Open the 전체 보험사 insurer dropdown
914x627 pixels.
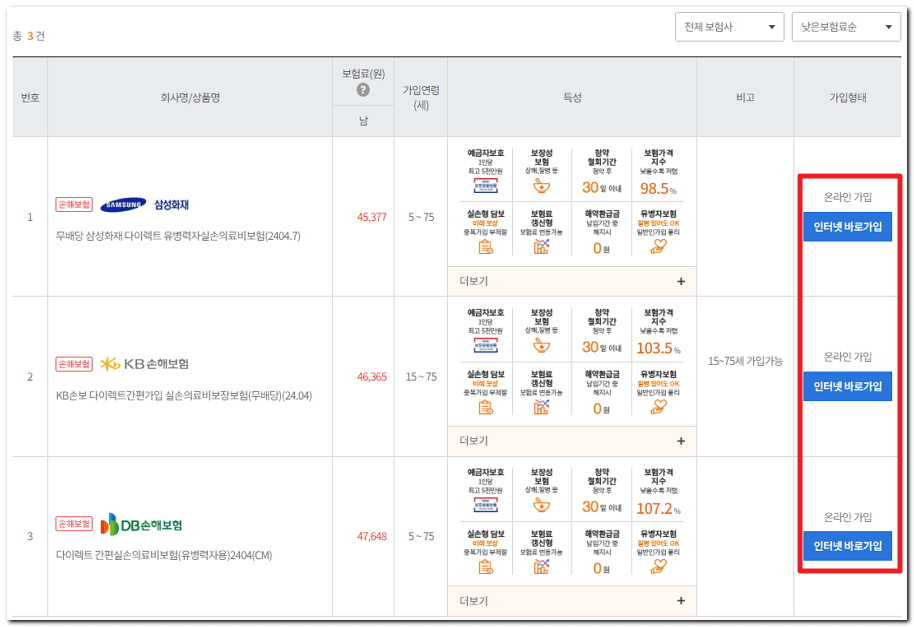[729, 27]
